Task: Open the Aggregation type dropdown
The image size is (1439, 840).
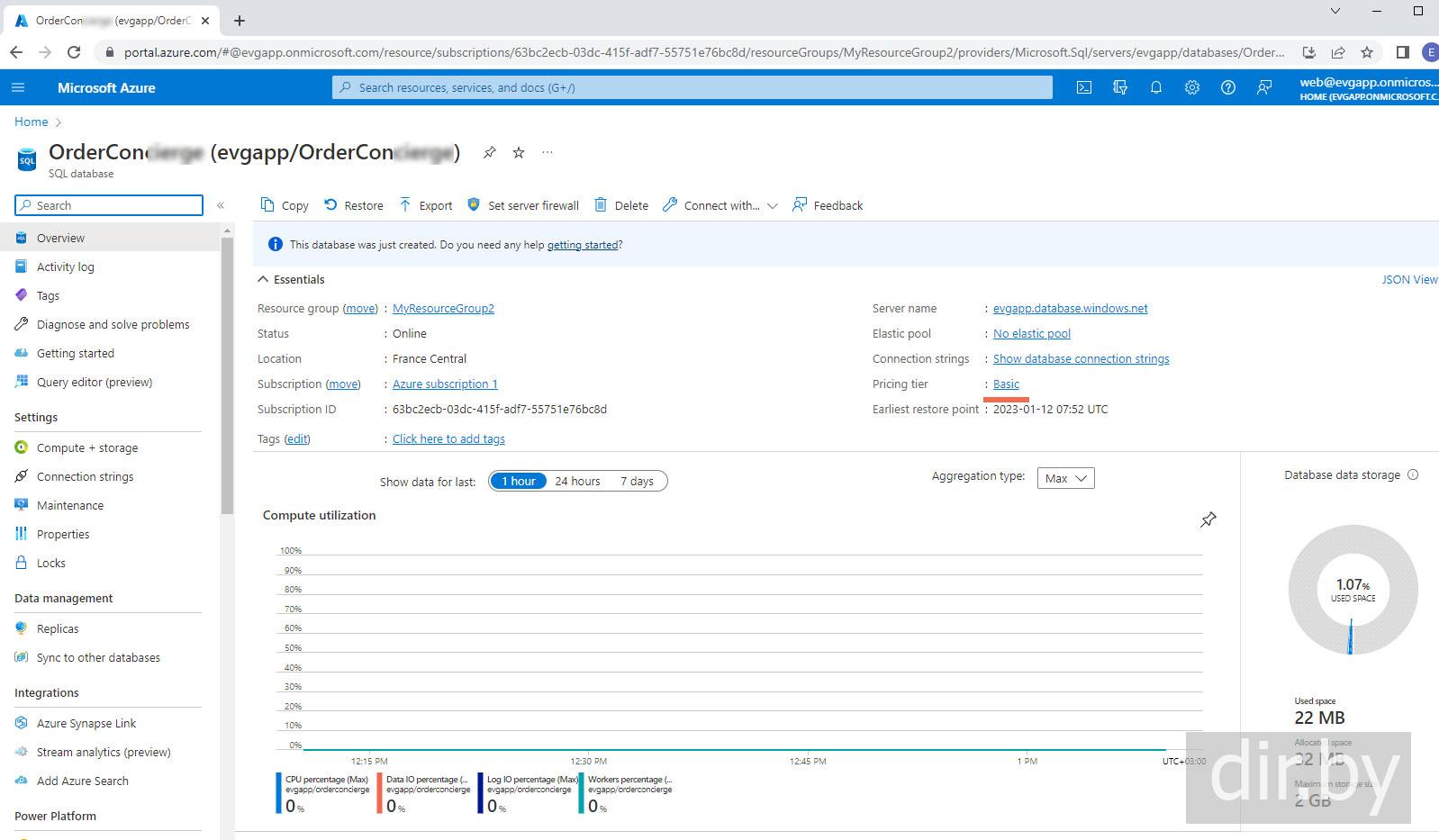Action: [x=1065, y=478]
